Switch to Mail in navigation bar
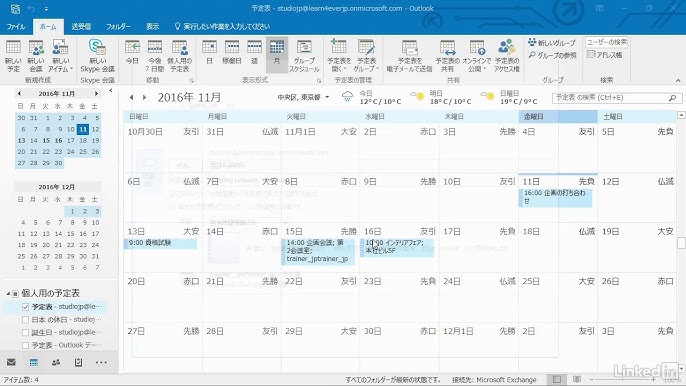Image resolution: width=686 pixels, height=386 pixels. pos(11,362)
